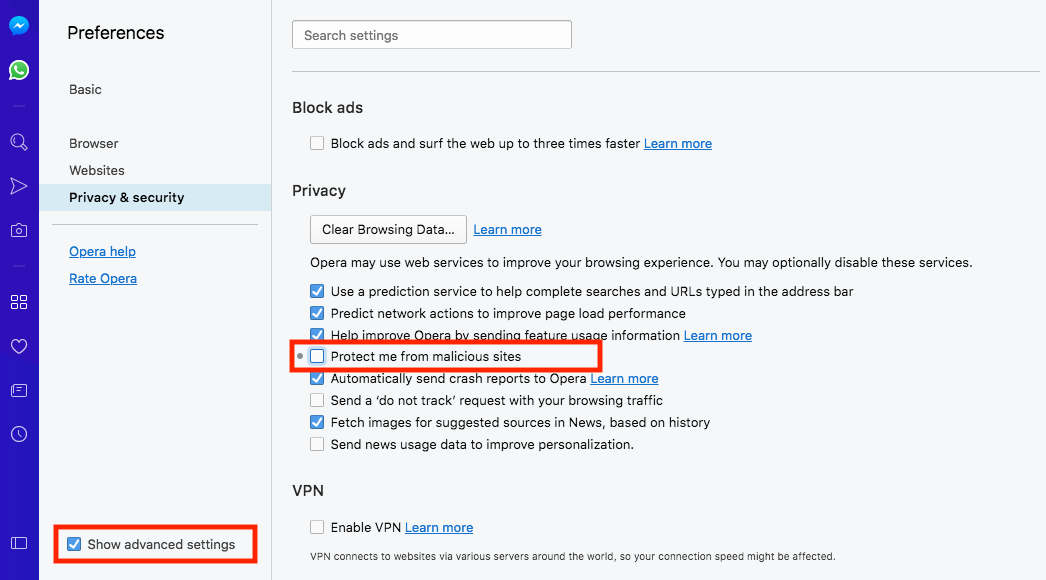Image resolution: width=1046 pixels, height=580 pixels.
Task: Open Speed Dial grid icon
Action: [x=19, y=302]
